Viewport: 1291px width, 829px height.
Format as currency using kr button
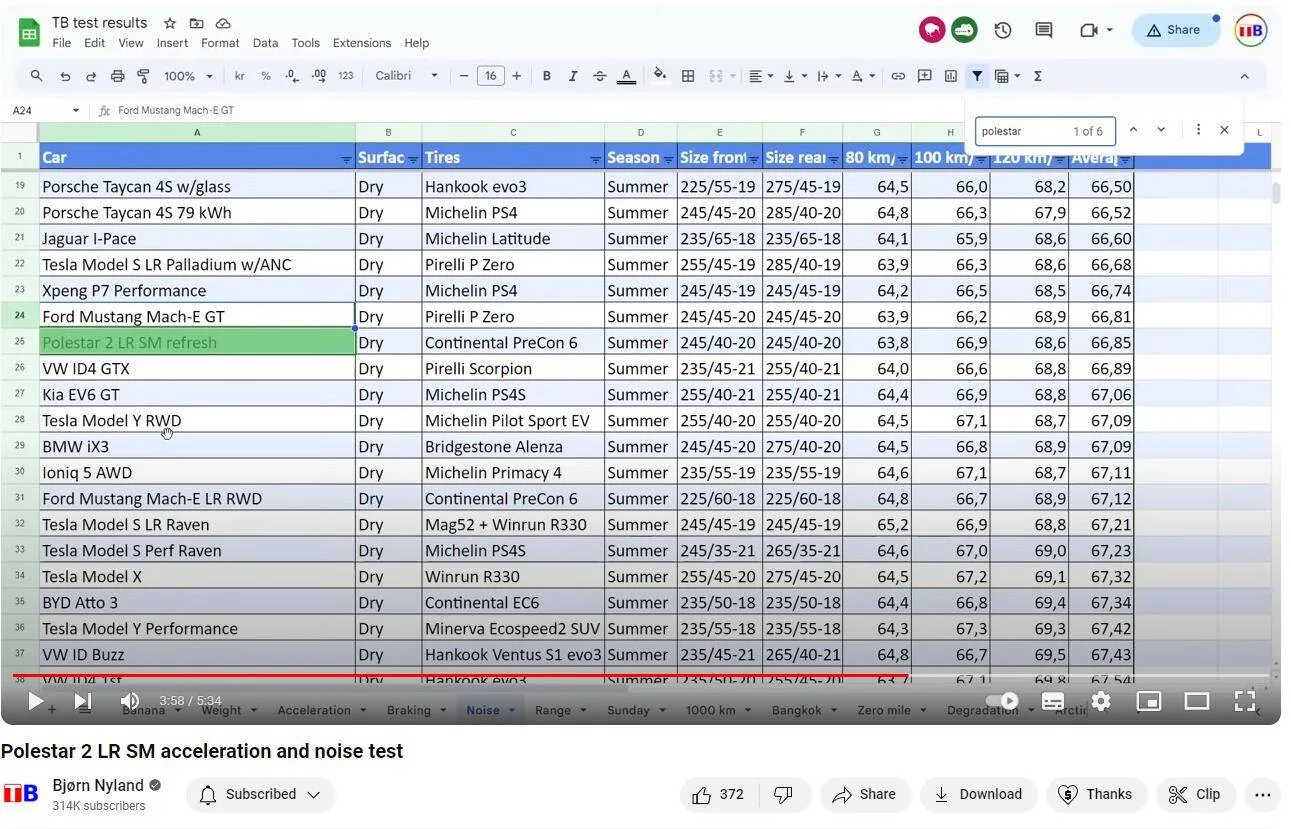[240, 76]
